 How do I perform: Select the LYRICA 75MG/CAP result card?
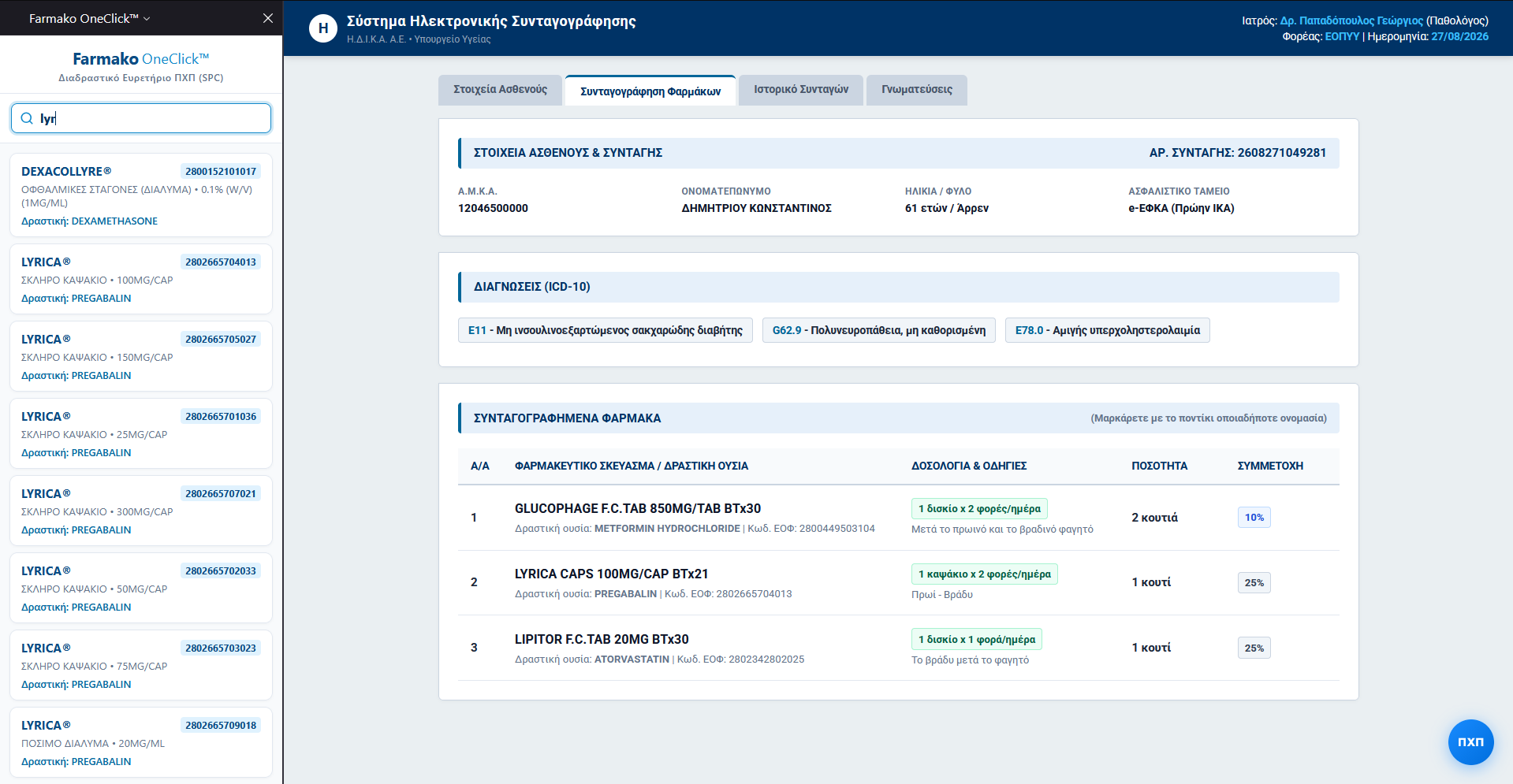coord(141,665)
